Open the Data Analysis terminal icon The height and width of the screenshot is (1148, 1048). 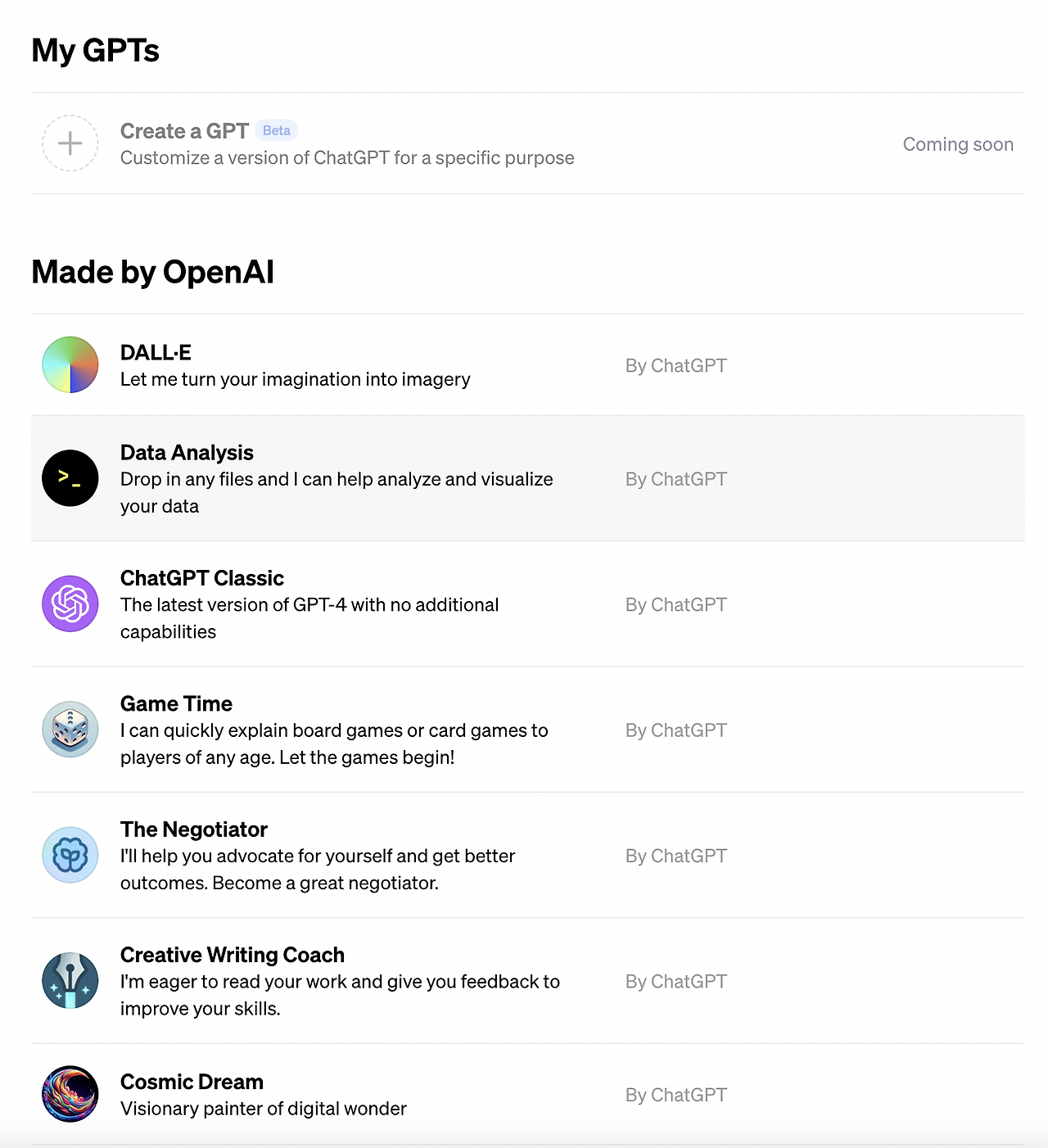click(70, 478)
